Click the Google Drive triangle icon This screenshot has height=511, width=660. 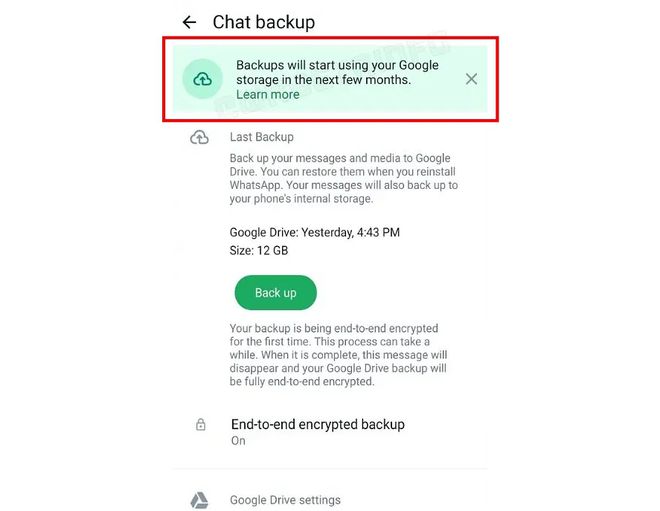click(199, 500)
